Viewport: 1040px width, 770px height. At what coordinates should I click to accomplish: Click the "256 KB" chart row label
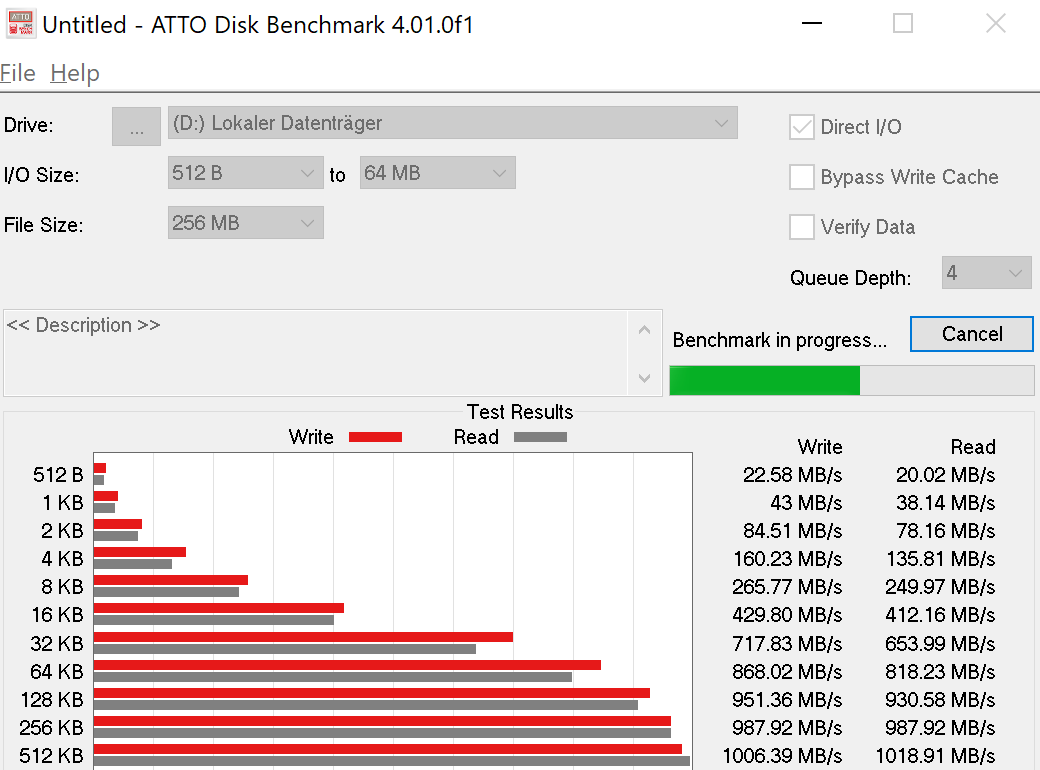click(52, 728)
